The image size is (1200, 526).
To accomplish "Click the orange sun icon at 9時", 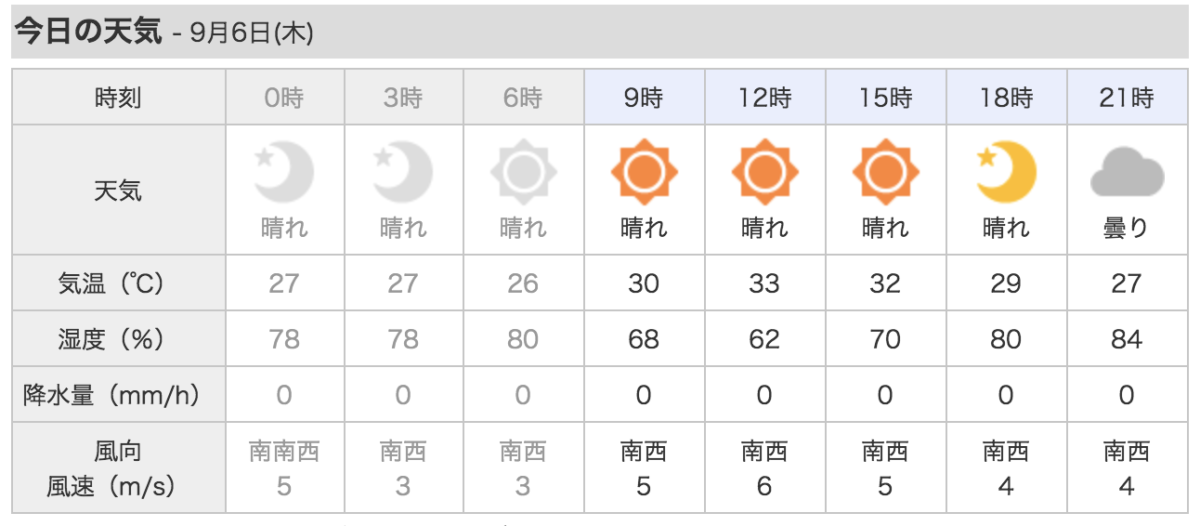I will [644, 172].
